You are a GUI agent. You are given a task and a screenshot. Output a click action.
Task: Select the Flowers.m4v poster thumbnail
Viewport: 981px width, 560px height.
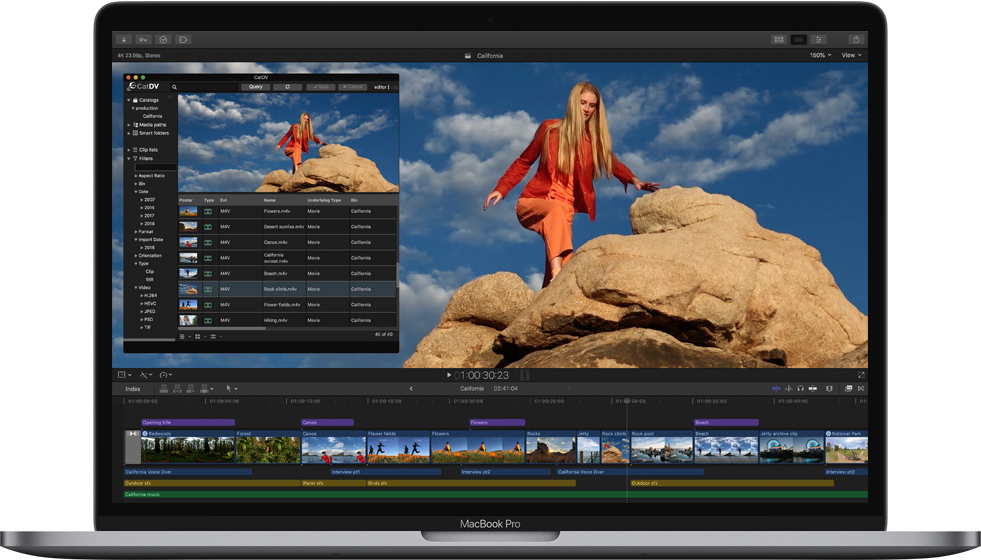point(188,211)
